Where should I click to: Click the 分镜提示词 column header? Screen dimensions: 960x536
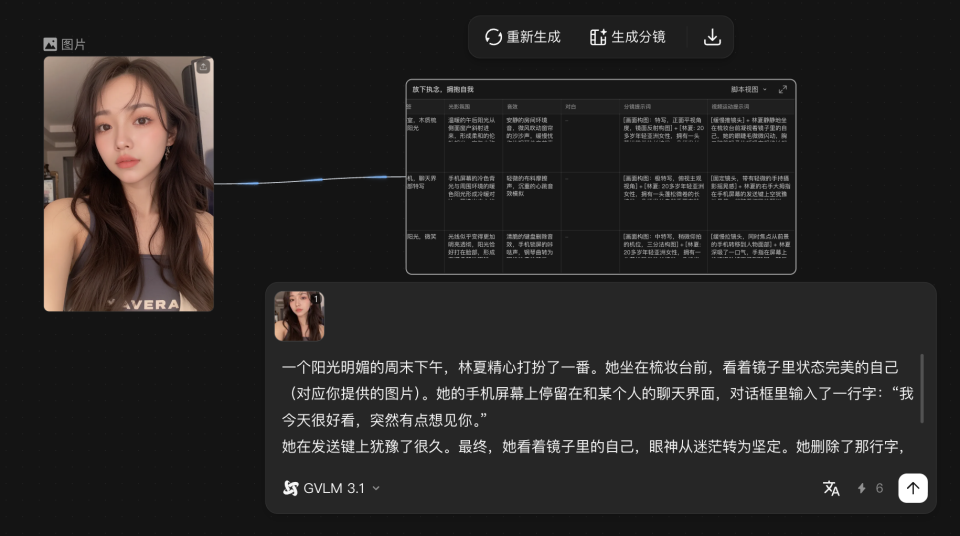click(x=637, y=107)
